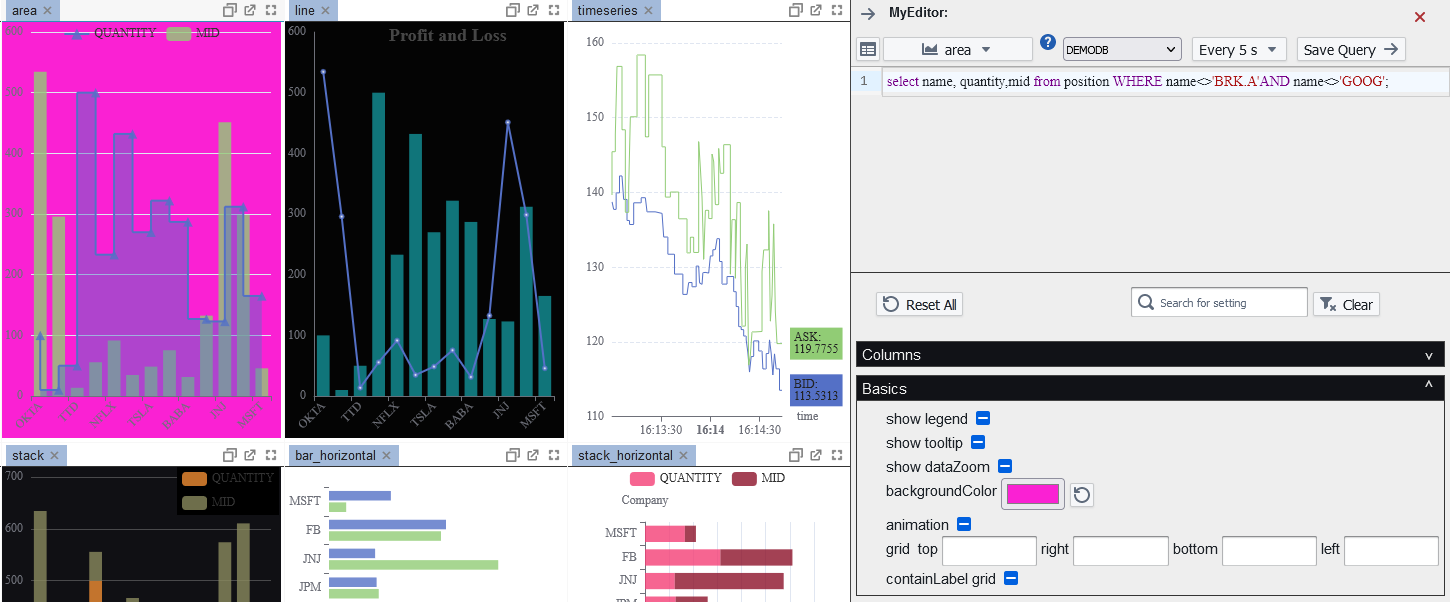Click the duplicate-windows icon of the timeseries panel

click(x=796, y=11)
